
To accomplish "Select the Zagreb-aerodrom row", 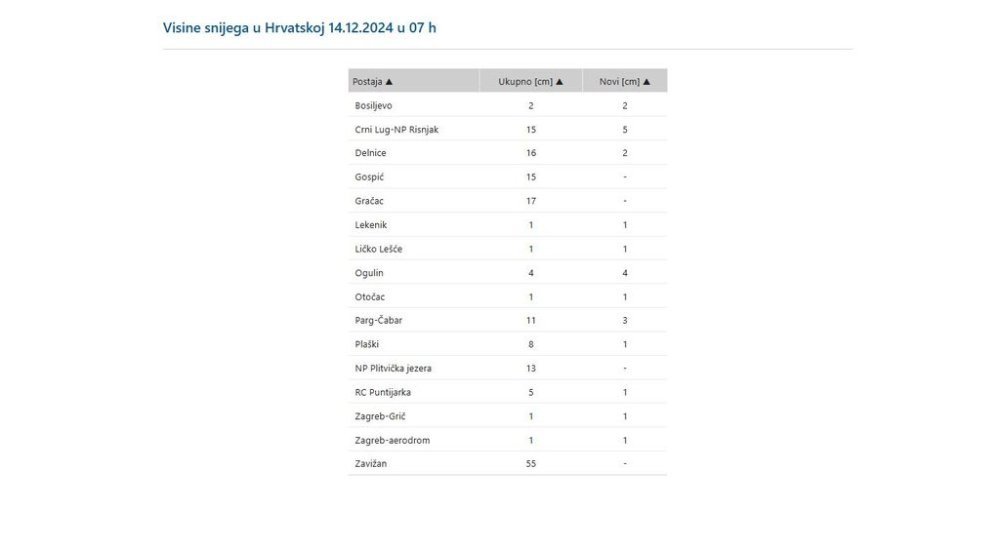I will [x=508, y=440].
